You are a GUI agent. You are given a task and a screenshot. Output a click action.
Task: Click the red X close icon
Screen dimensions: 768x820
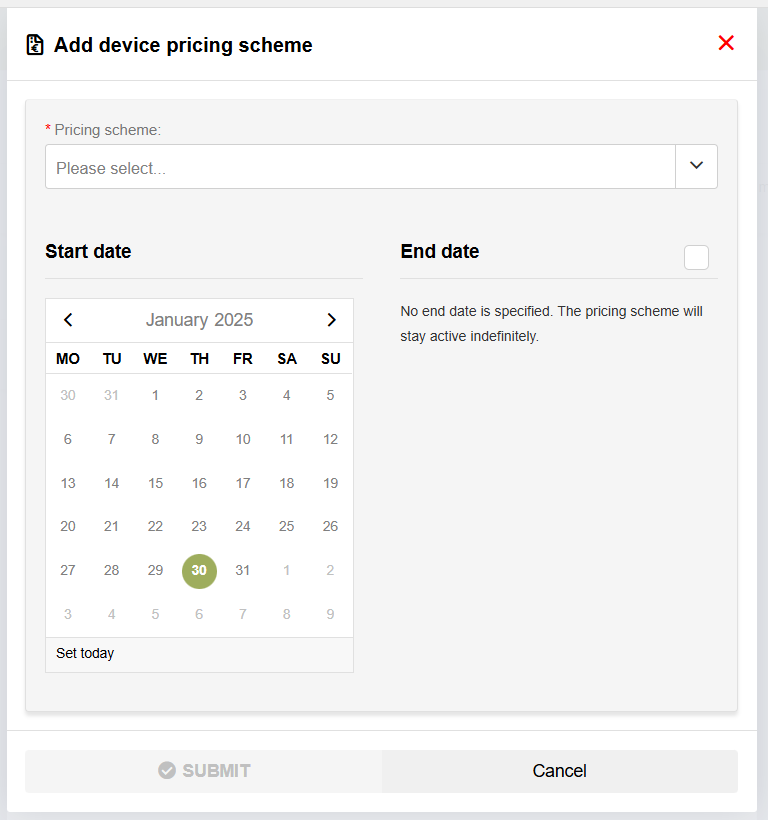pyautogui.click(x=726, y=43)
